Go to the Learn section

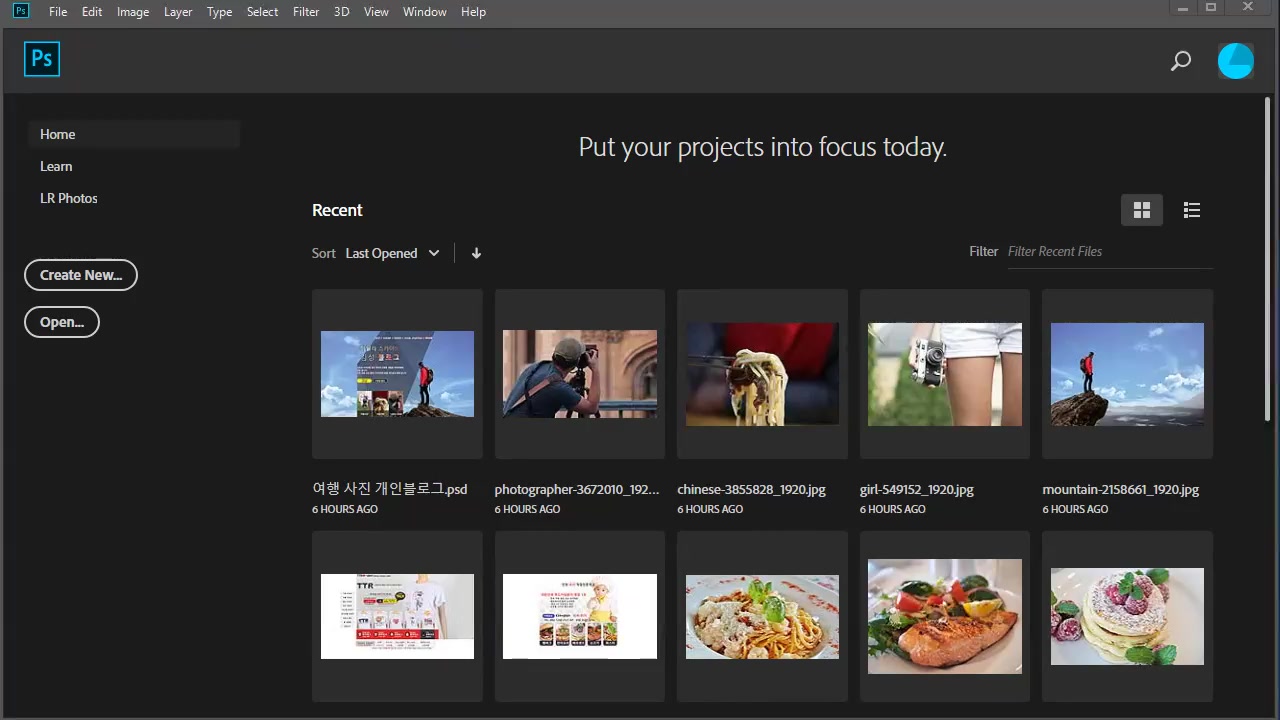(x=56, y=166)
